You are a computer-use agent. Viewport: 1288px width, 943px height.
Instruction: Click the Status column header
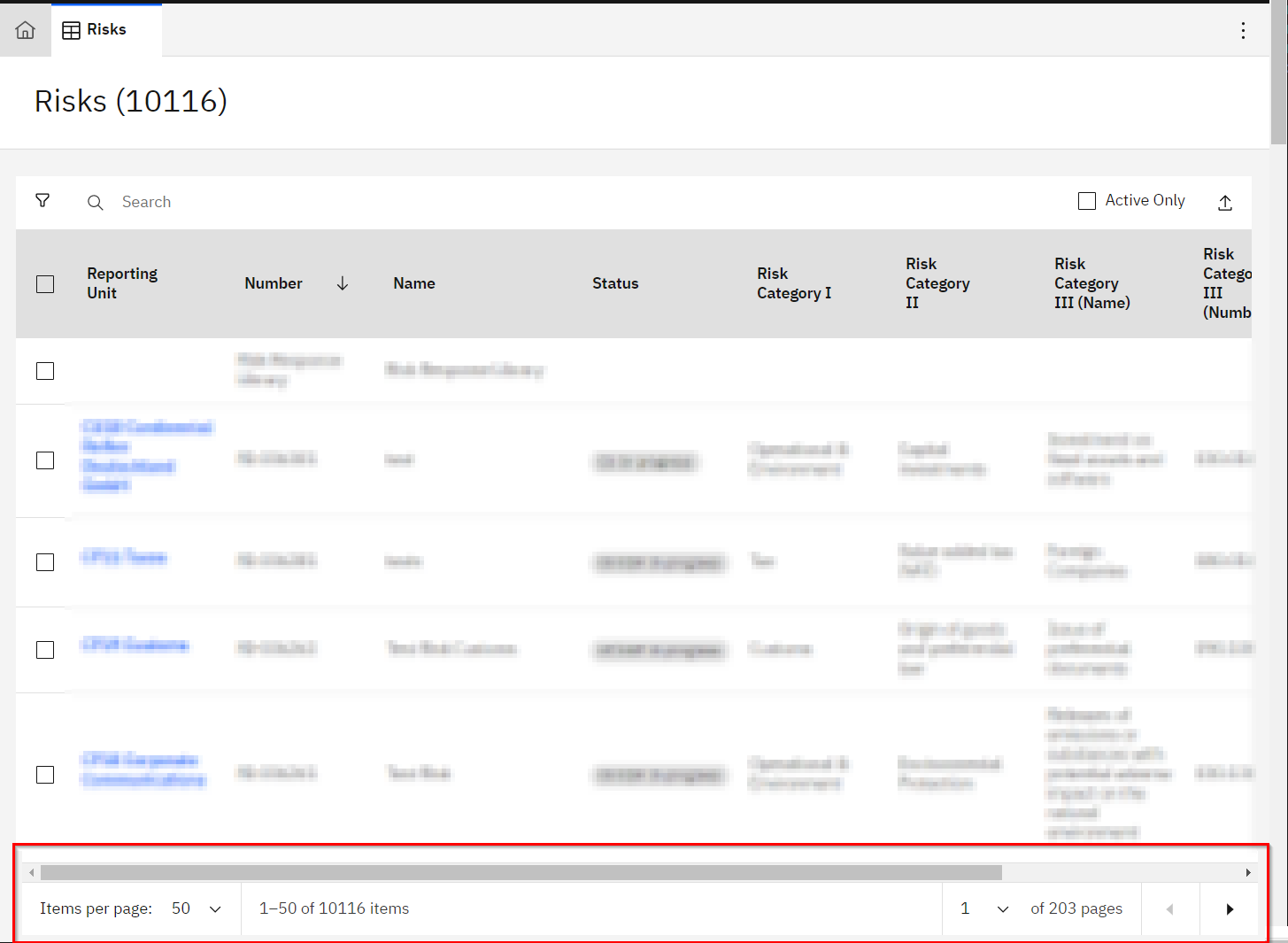615,283
